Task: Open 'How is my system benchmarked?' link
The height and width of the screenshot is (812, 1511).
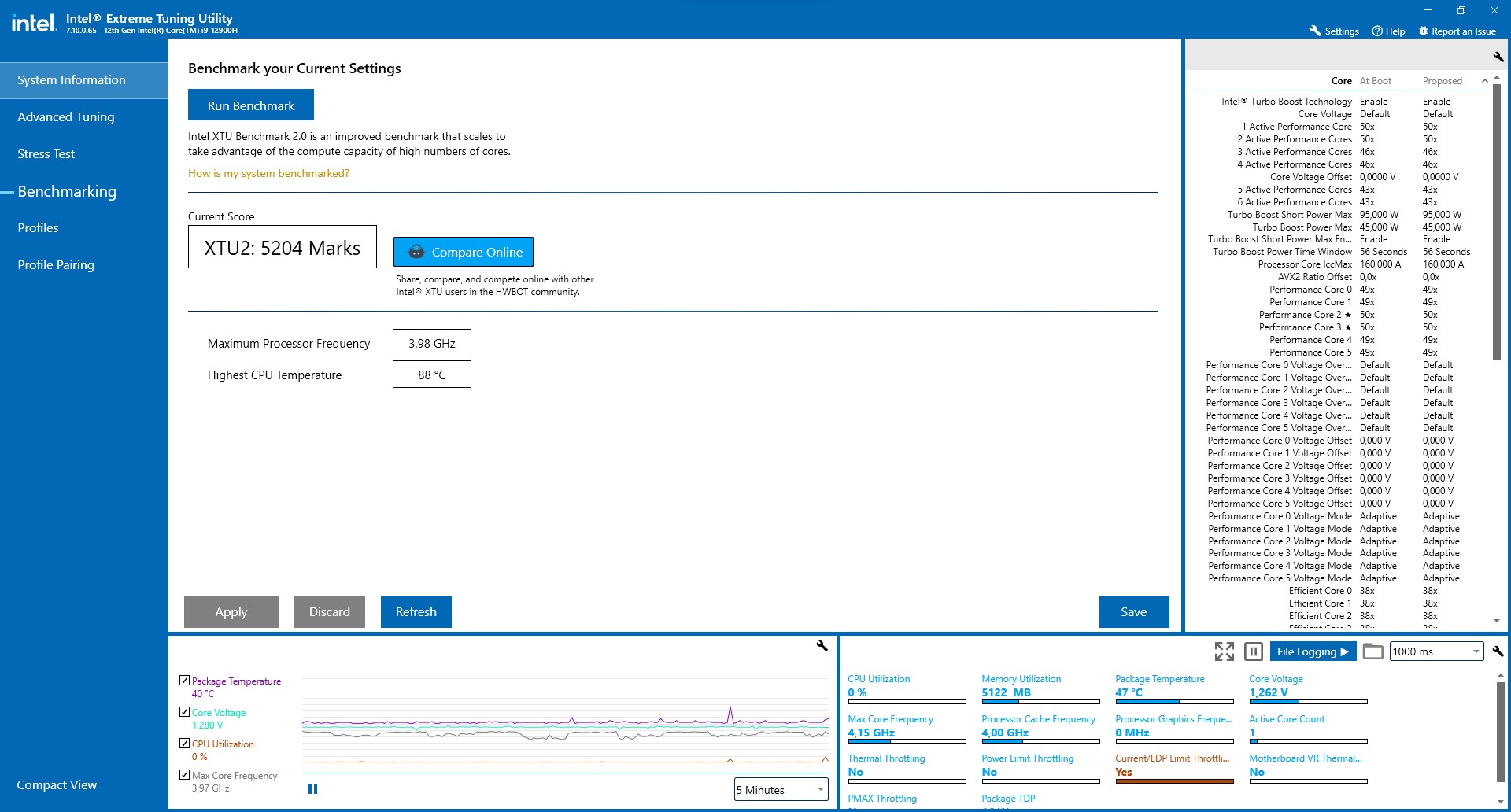Action: tap(268, 173)
